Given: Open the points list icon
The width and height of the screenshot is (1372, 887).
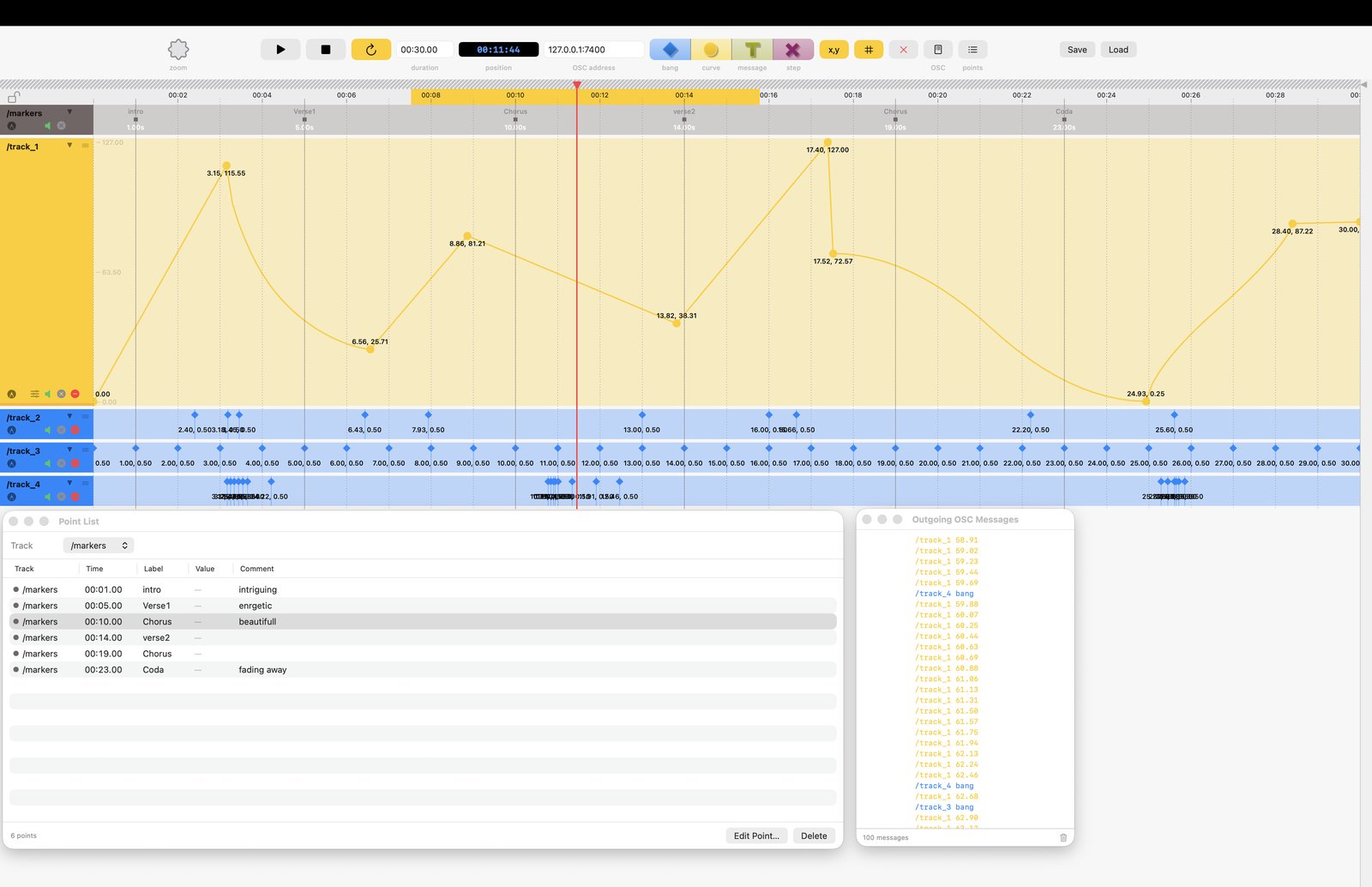Looking at the screenshot, I should tap(972, 50).
